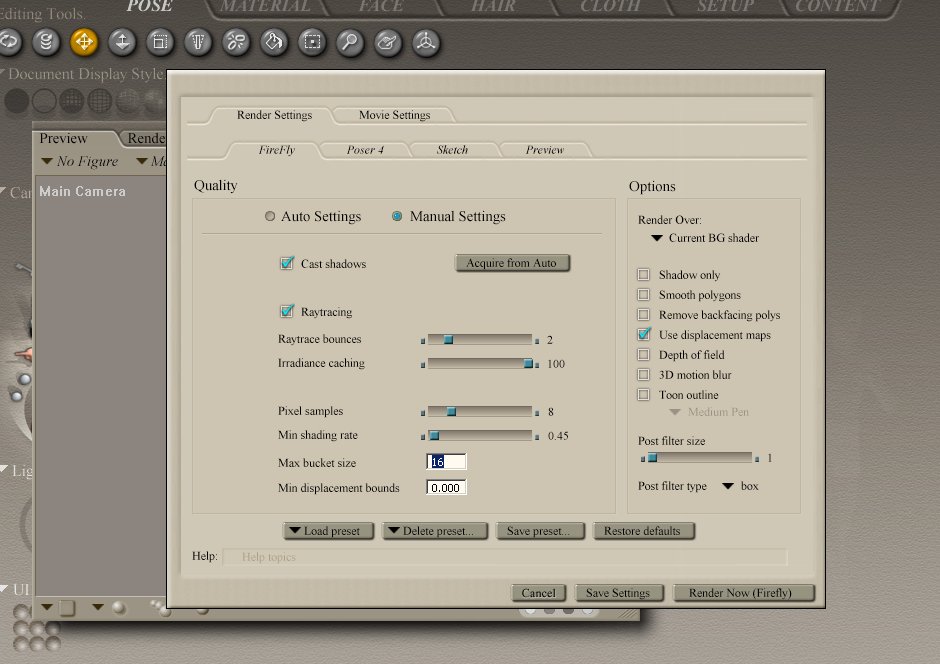The image size is (940, 664).
Task: Switch to the Sketch renderer tab
Action: coord(452,150)
